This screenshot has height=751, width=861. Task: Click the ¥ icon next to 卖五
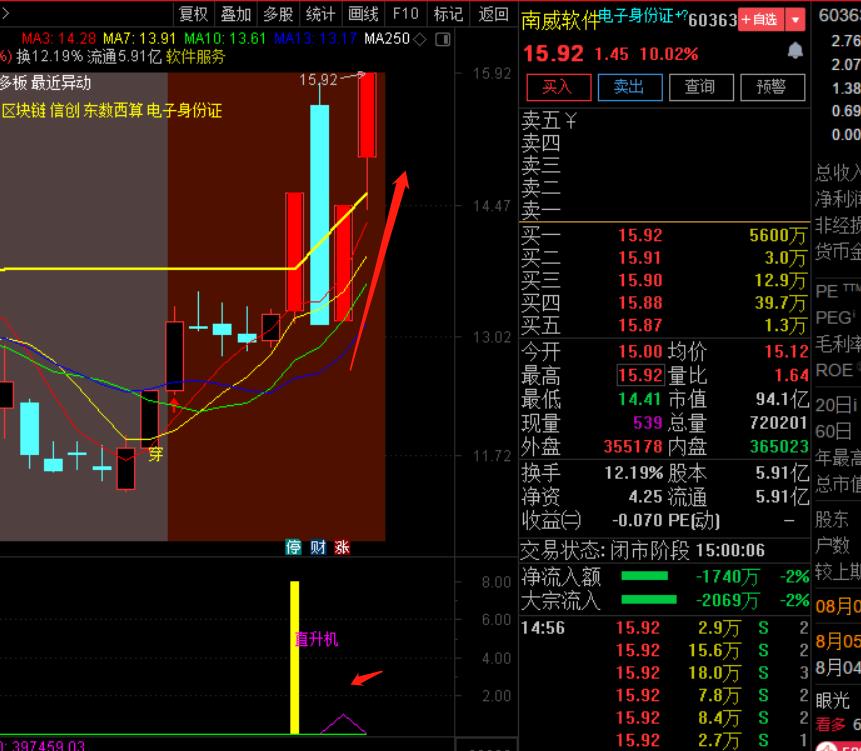tap(571, 120)
